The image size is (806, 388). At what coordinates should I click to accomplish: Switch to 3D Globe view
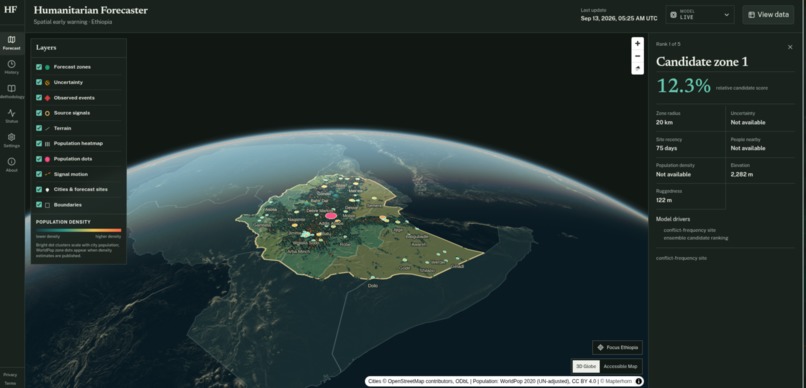click(586, 366)
